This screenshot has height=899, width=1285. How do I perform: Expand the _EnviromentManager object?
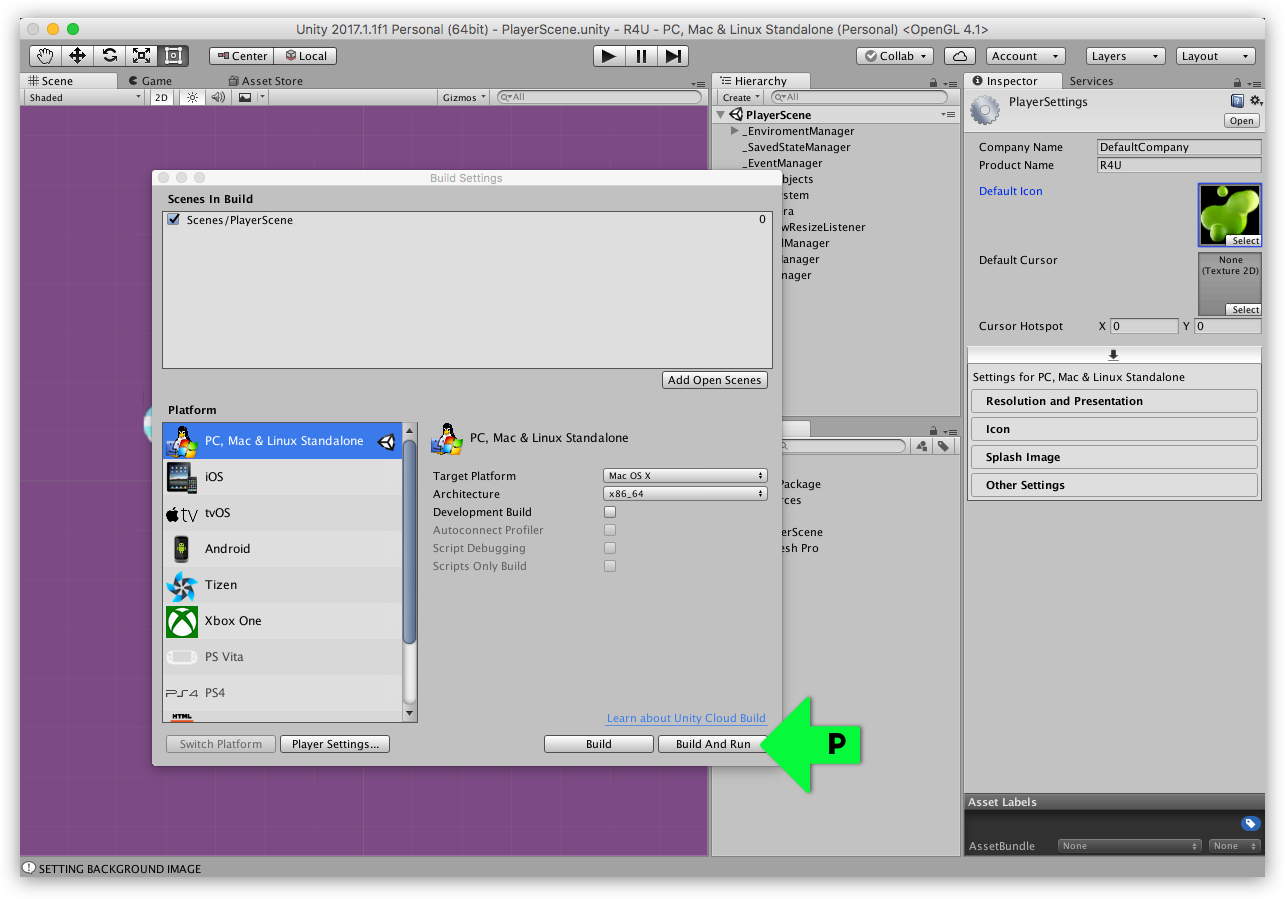736,131
